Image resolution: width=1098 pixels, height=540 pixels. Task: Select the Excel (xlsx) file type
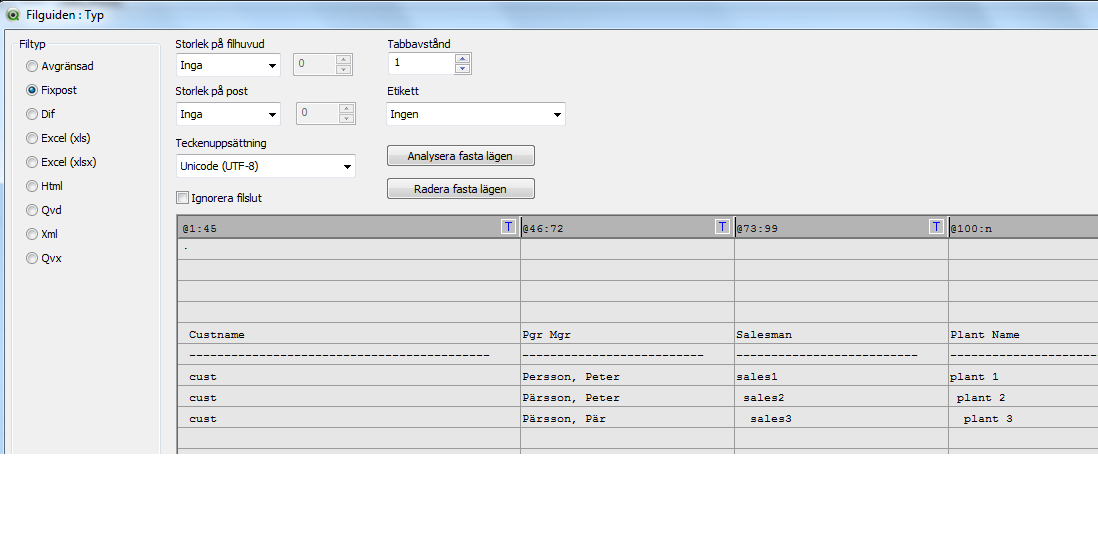[33, 162]
